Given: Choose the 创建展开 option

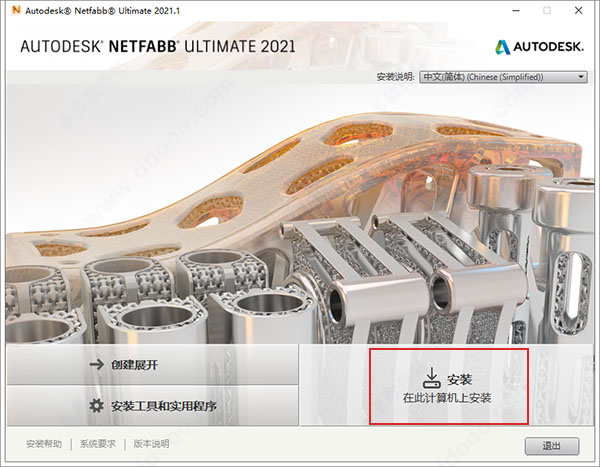Looking at the screenshot, I should 153,364.
